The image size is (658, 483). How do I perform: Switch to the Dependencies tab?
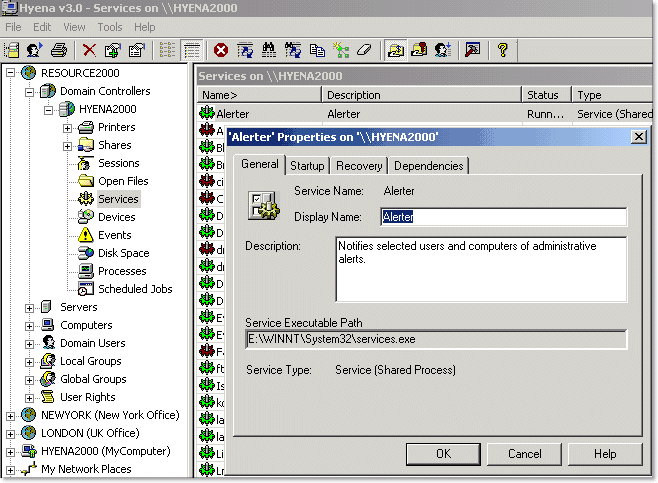pos(428,166)
